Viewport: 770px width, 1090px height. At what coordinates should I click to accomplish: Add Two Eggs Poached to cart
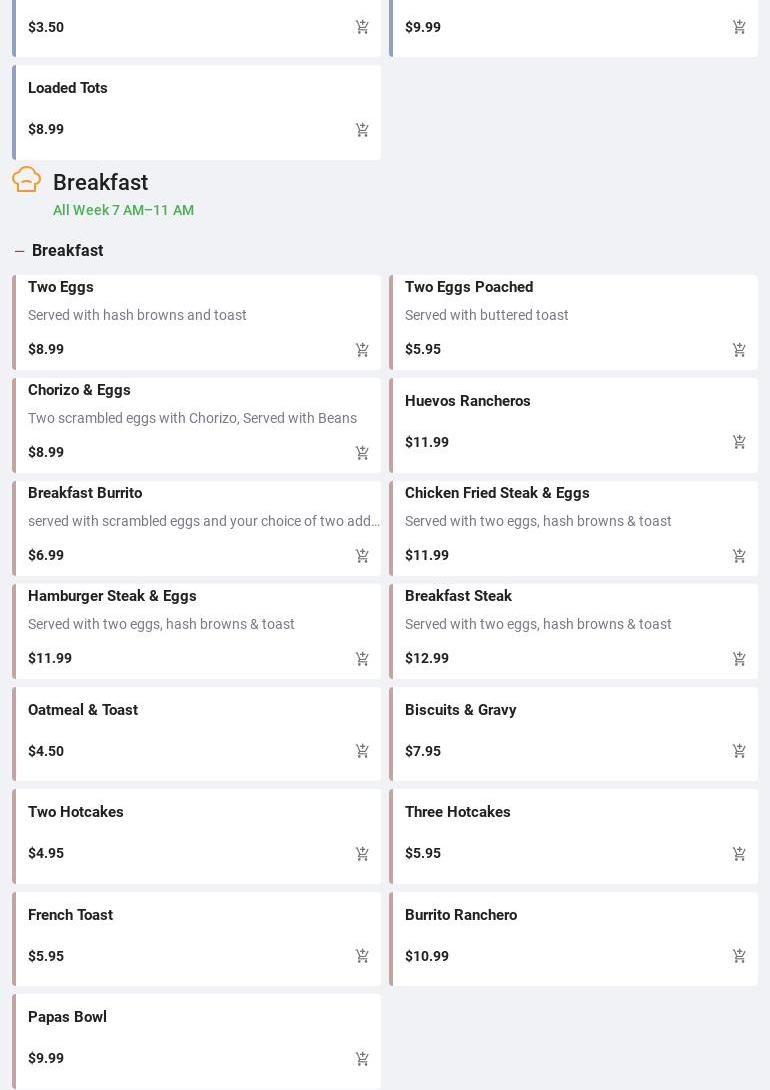point(739,350)
